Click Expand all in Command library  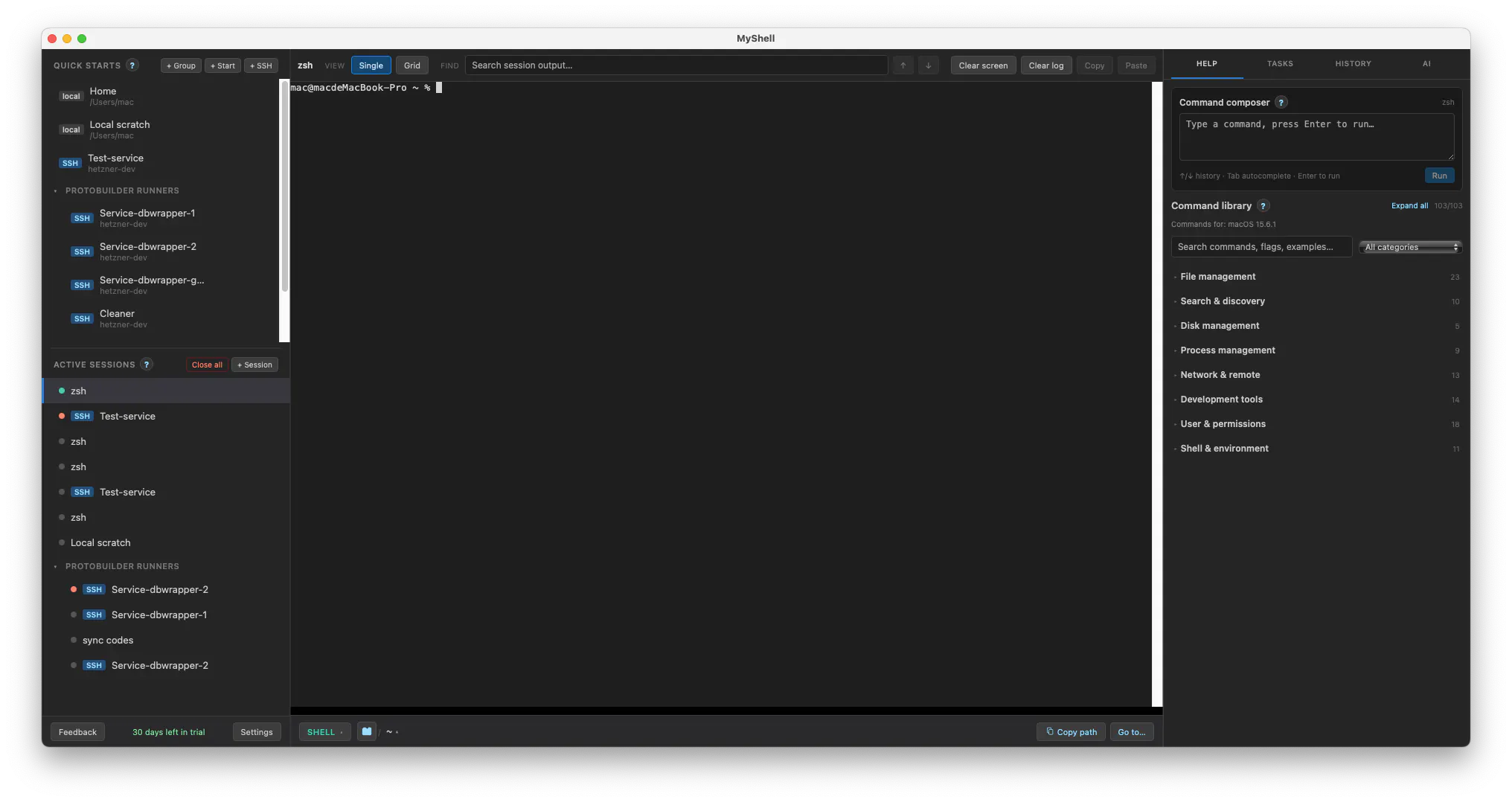point(1409,206)
